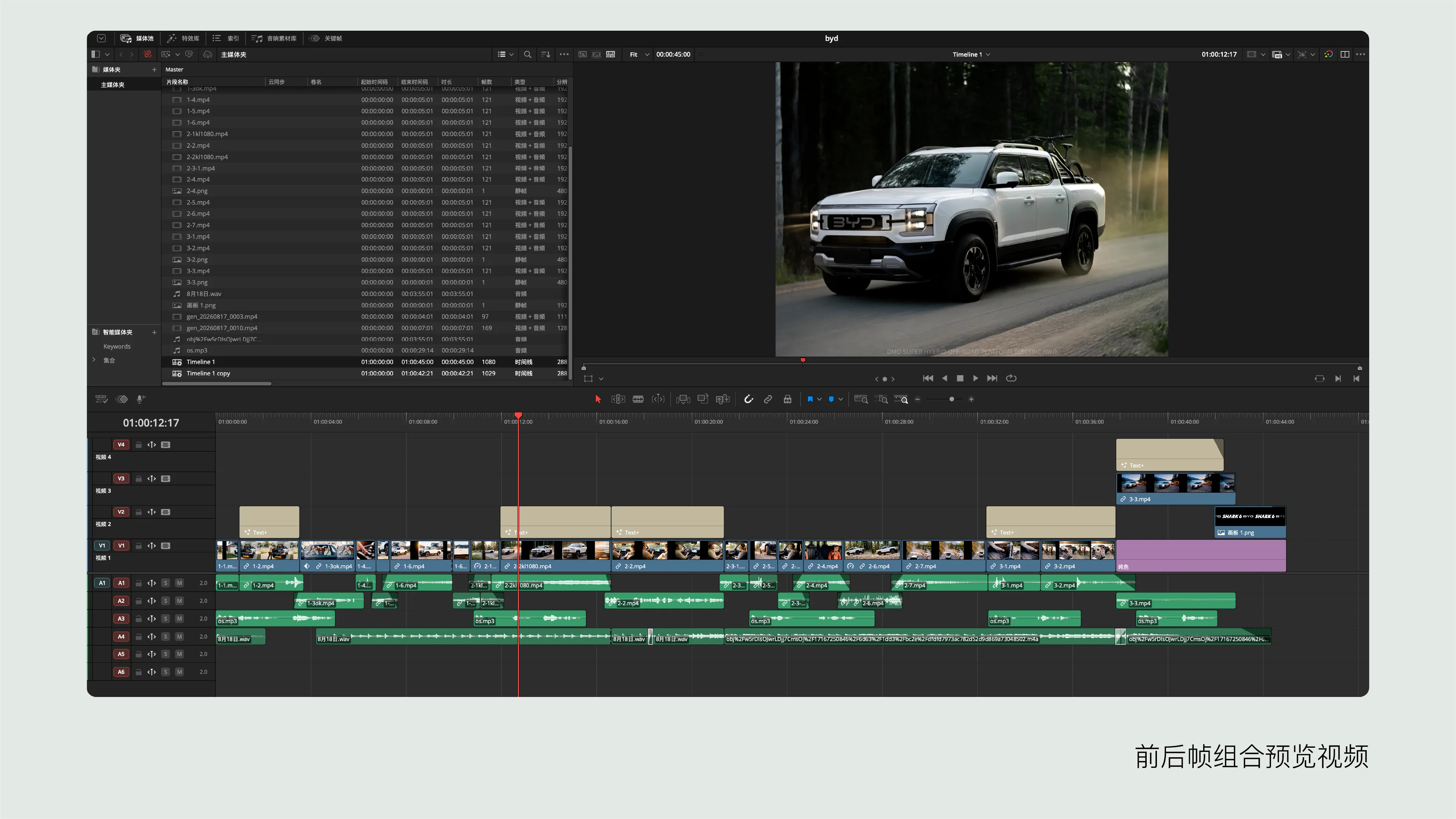Mute audio track A4
The width and height of the screenshot is (1456, 819).
click(x=179, y=636)
